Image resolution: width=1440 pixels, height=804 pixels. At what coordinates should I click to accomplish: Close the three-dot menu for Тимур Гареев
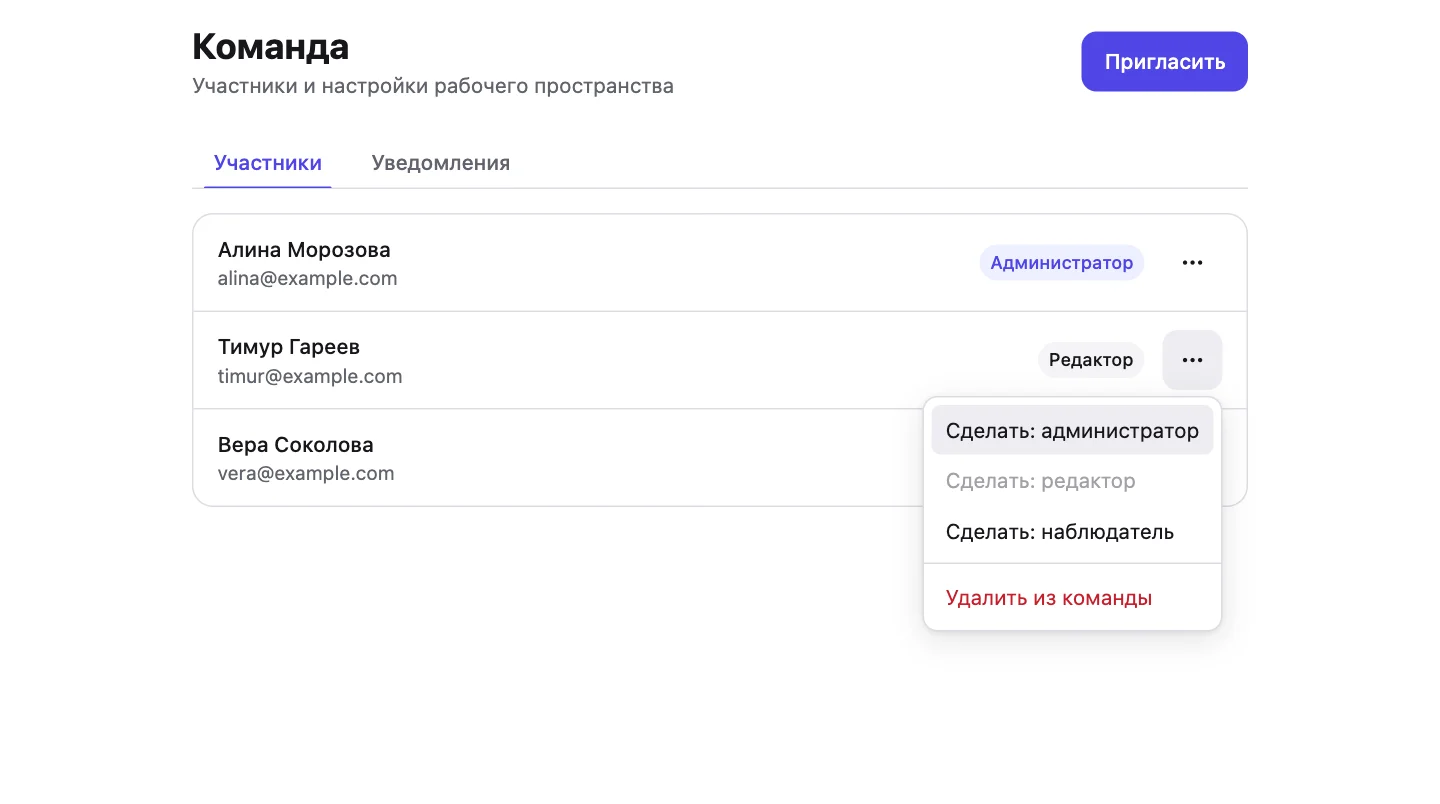click(x=1192, y=360)
